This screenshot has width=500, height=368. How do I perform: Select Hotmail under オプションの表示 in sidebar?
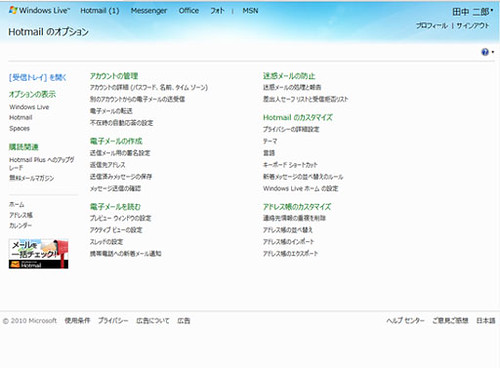point(21,118)
